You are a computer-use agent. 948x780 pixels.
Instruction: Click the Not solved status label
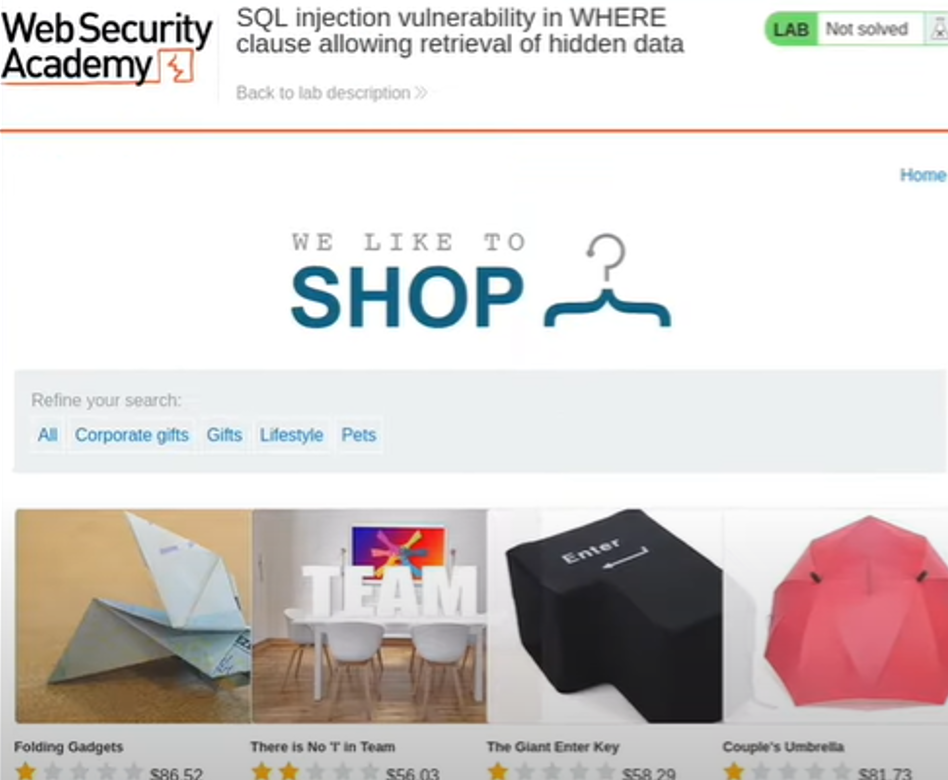point(866,29)
